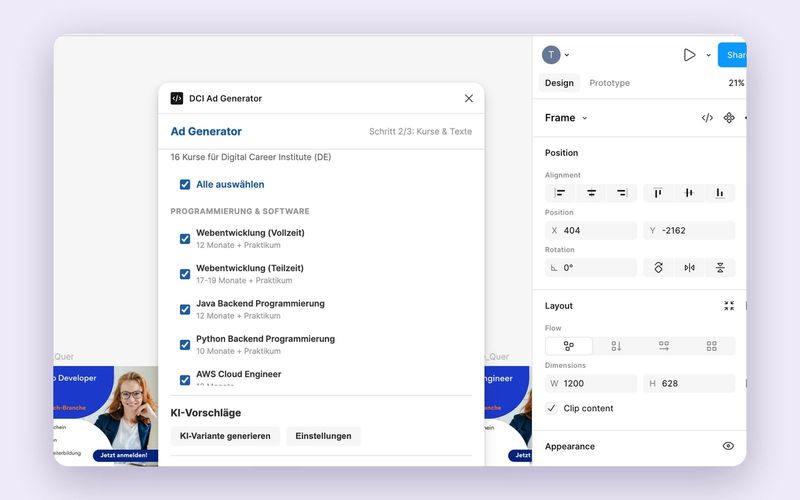Click the Position section heading
The image size is (800, 500).
(561, 153)
